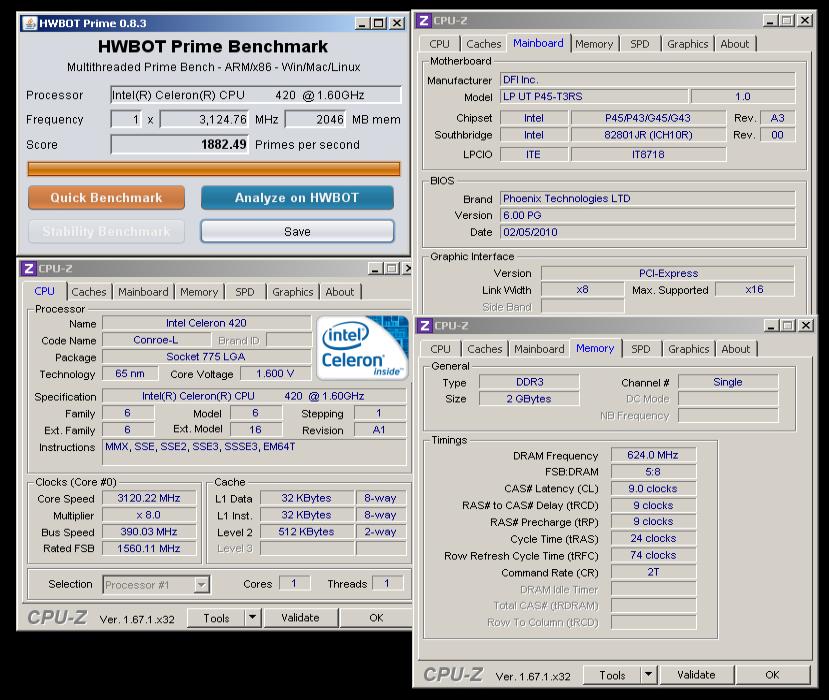The image size is (829, 700).
Task: Click the 2046 MB mem field
Action: pos(315,119)
